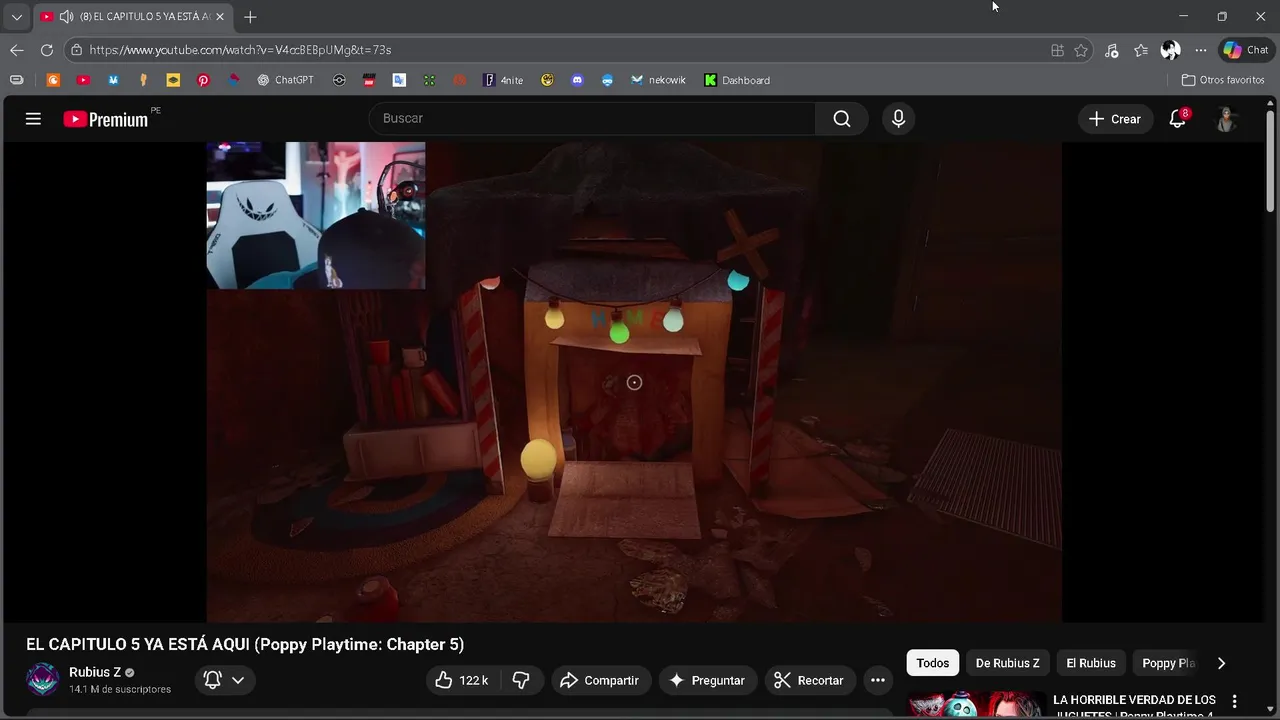Select the El Rubius filter chip
Screen dimensions: 1280x720
1091,663
